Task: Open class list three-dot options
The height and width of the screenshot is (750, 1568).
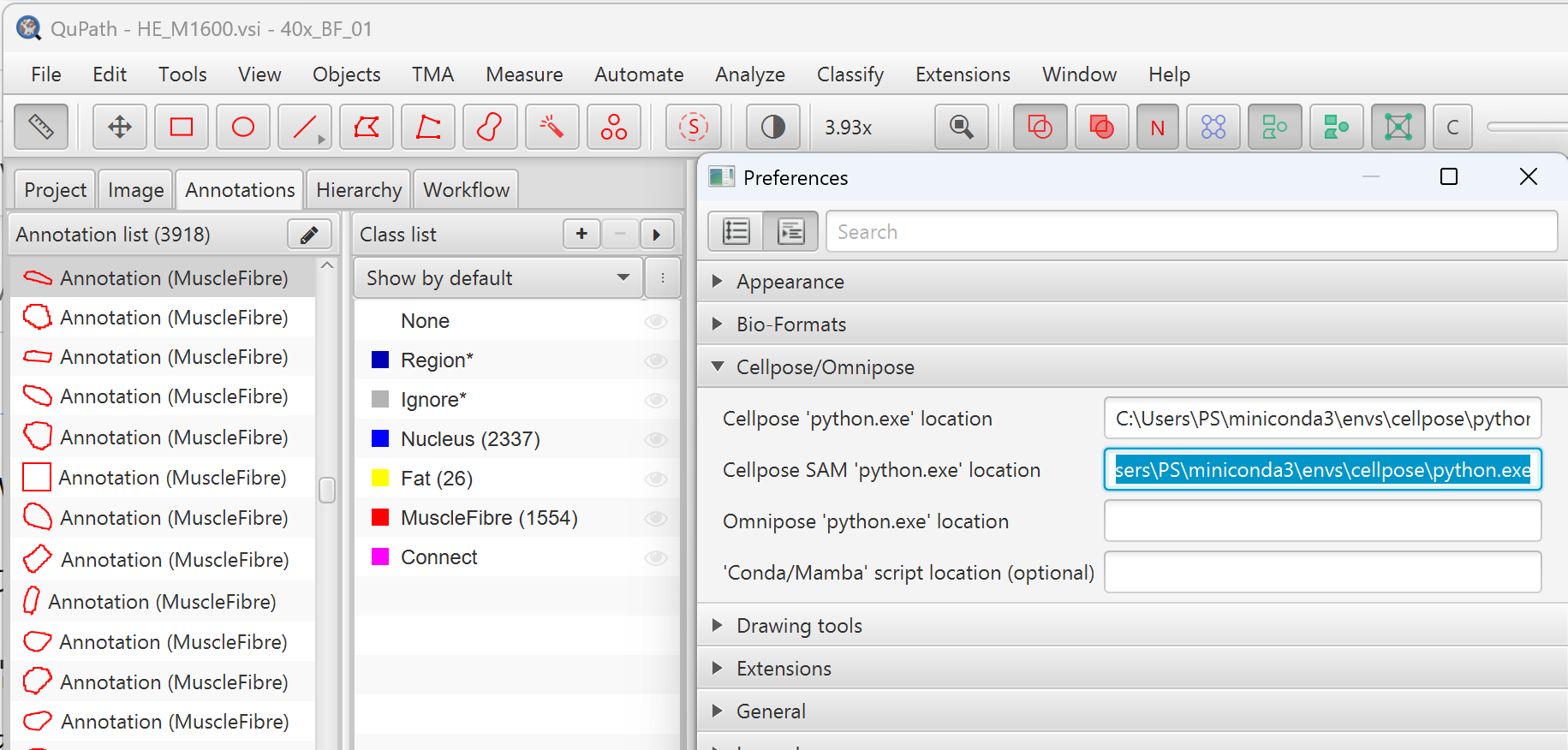Action: 663,278
